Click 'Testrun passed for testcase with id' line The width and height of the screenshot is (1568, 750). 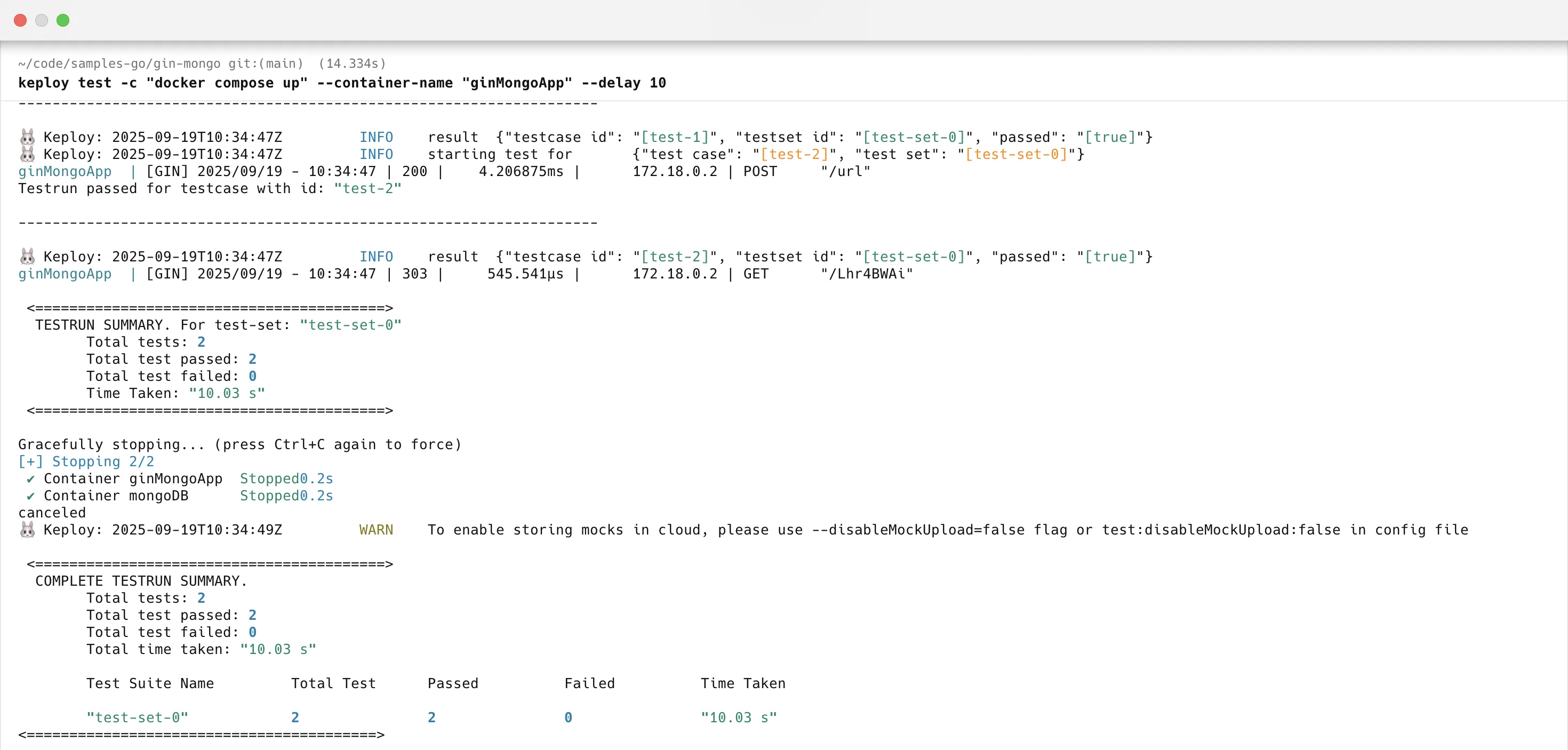click(x=210, y=188)
